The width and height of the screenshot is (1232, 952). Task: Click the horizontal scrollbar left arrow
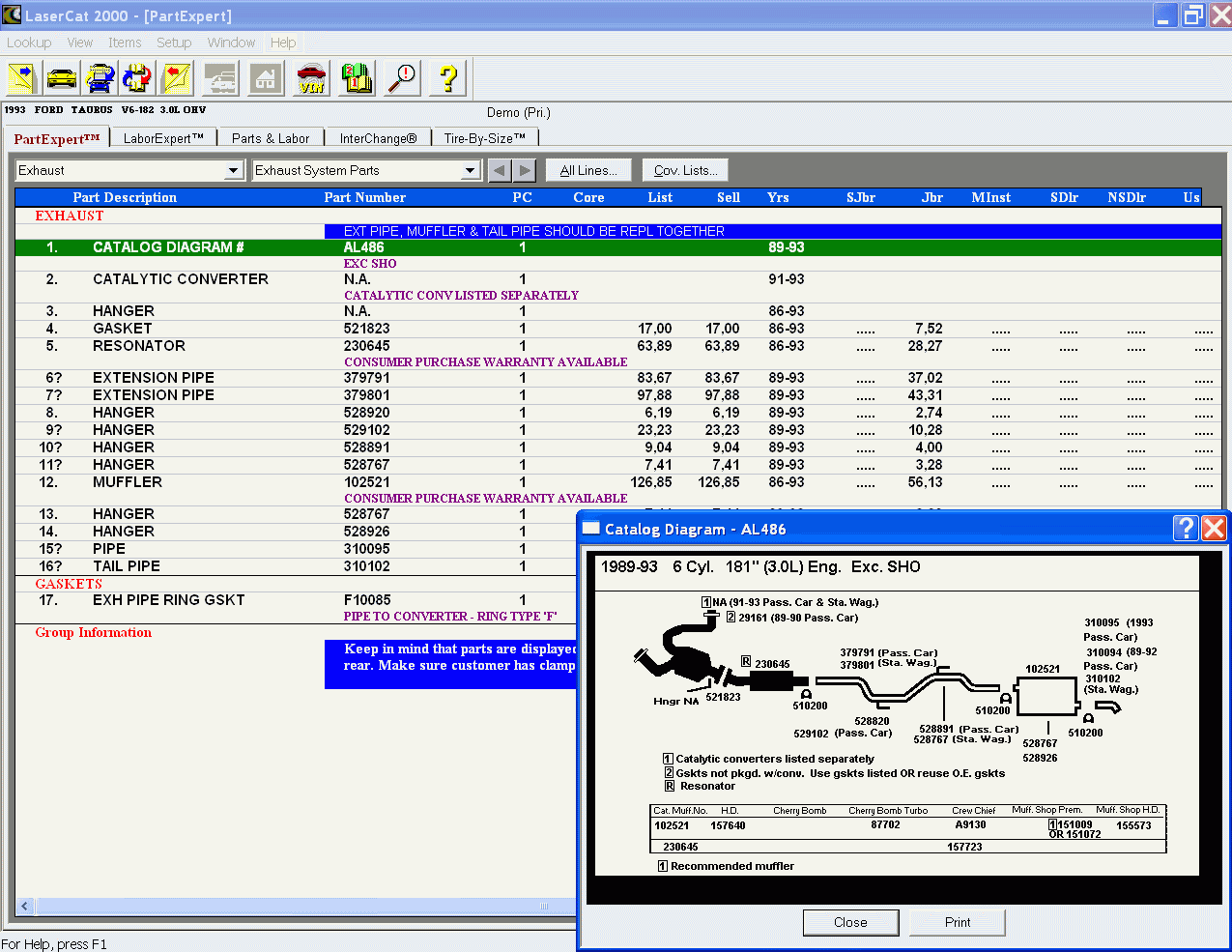[24, 907]
